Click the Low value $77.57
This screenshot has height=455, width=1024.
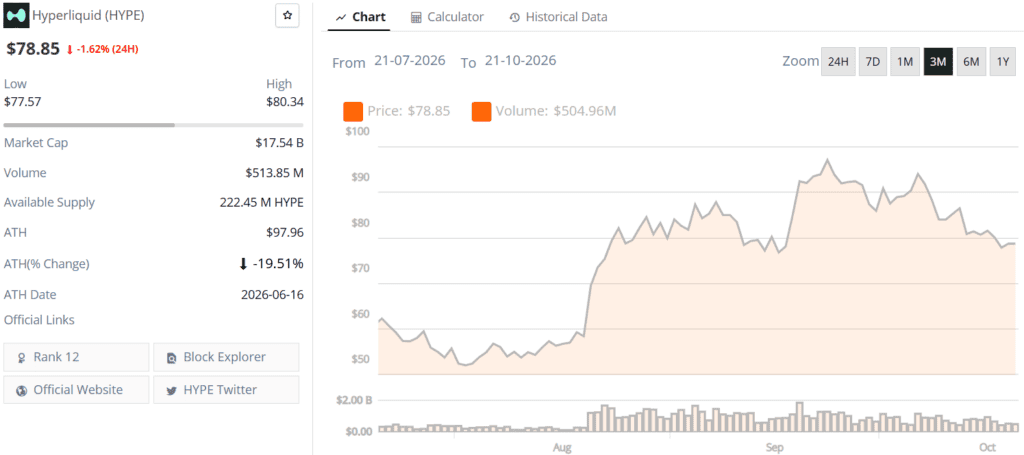coord(23,101)
